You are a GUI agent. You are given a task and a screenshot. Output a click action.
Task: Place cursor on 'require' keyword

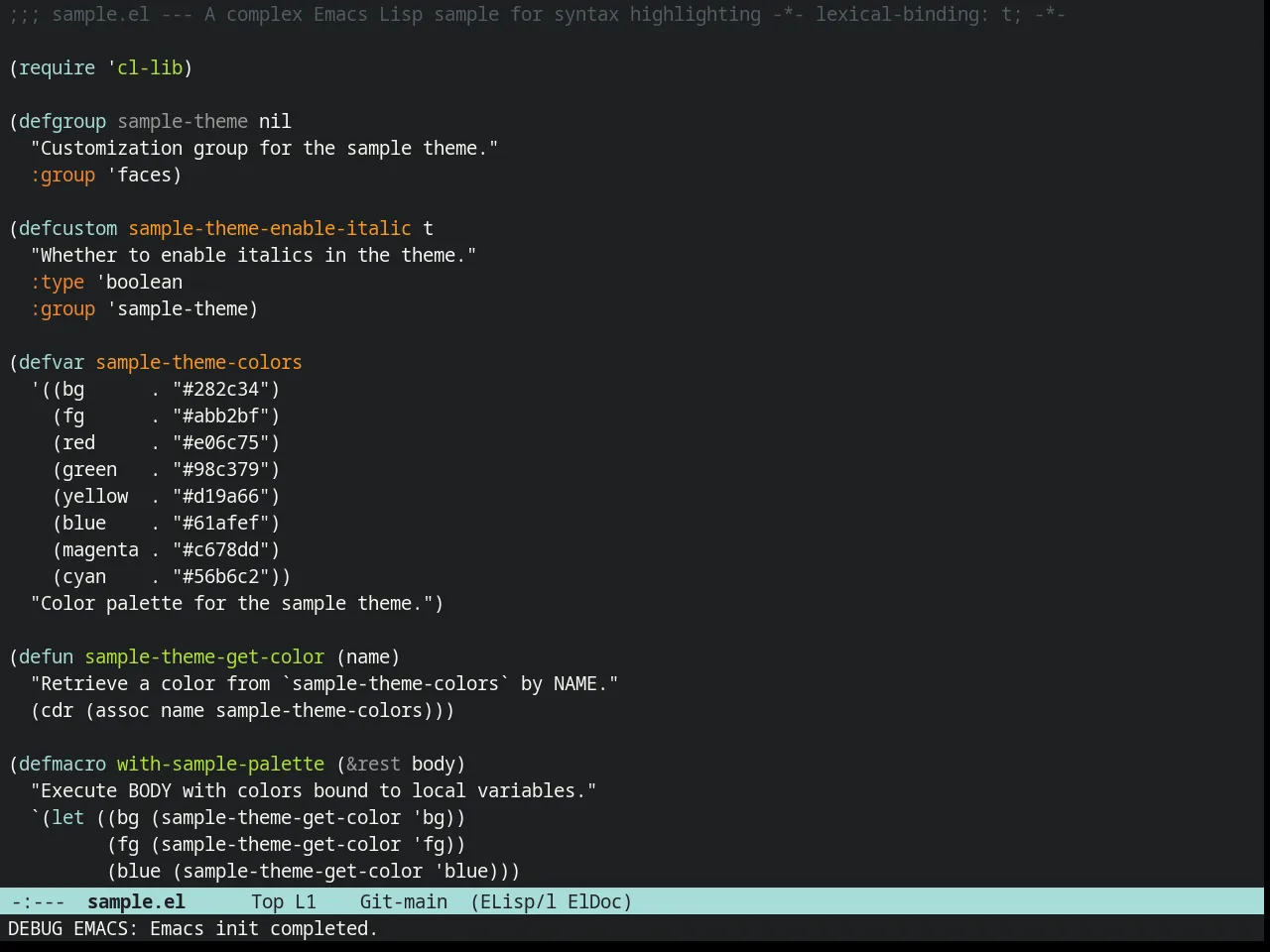58,67
